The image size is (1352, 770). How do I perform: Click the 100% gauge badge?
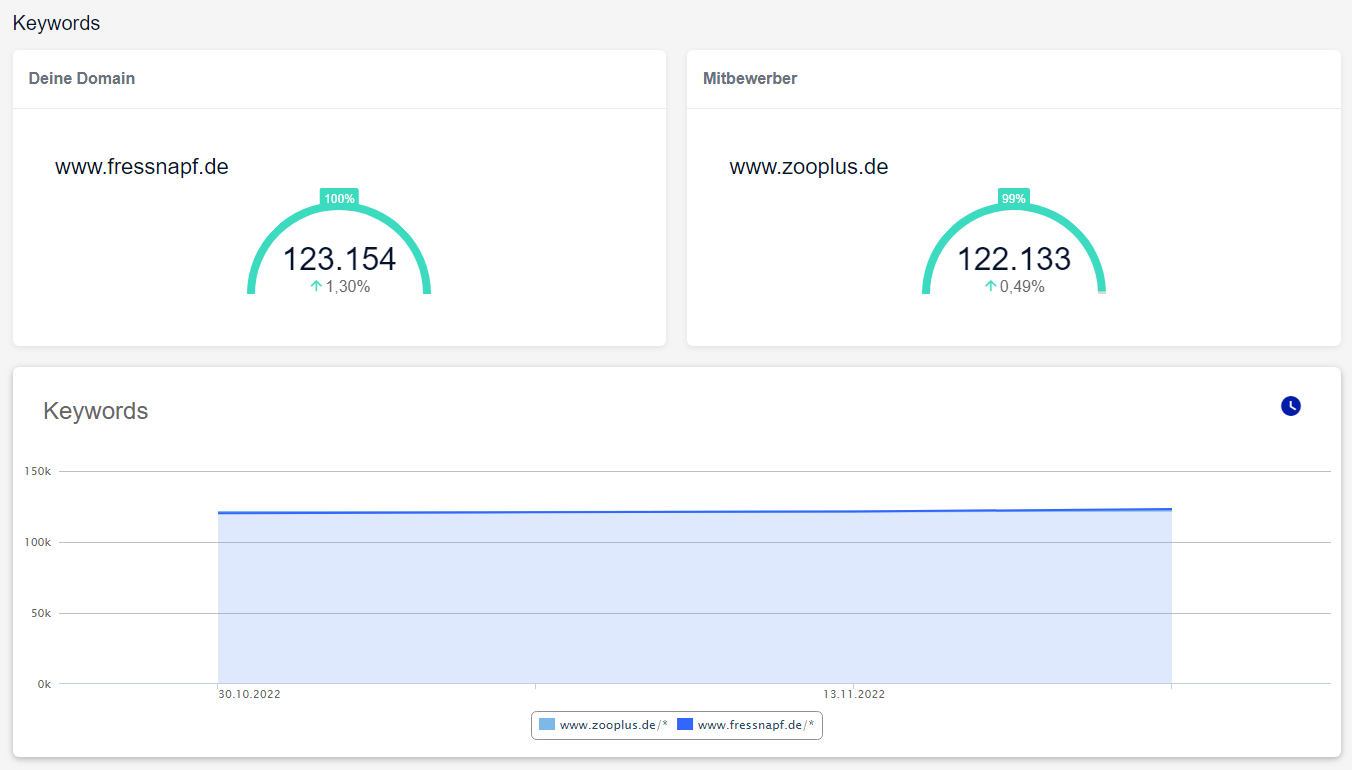[339, 198]
